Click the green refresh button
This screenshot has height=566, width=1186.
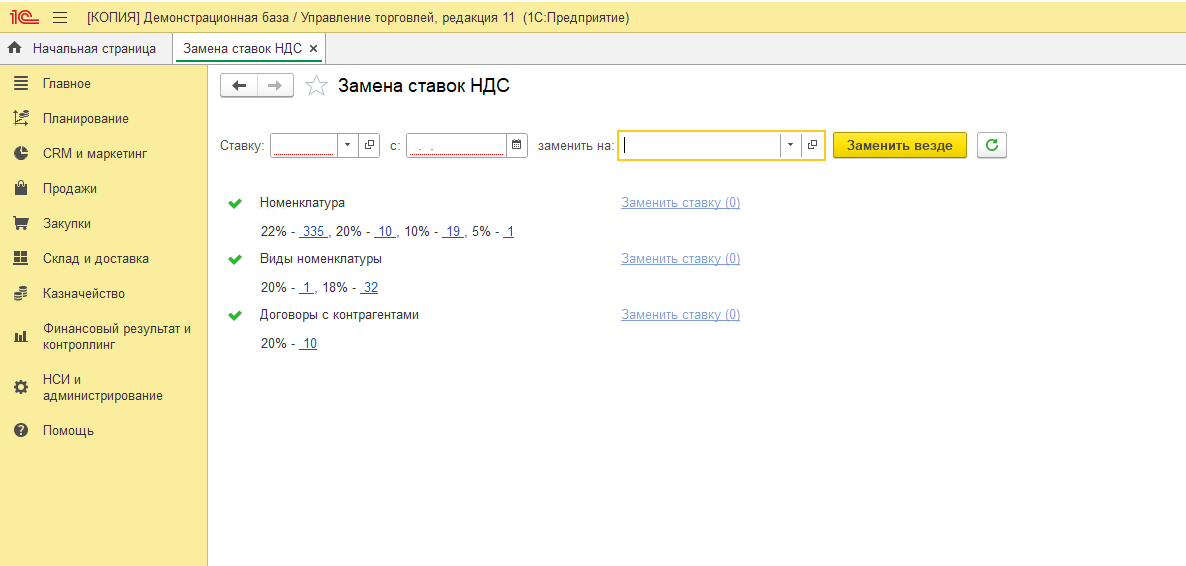click(x=992, y=145)
